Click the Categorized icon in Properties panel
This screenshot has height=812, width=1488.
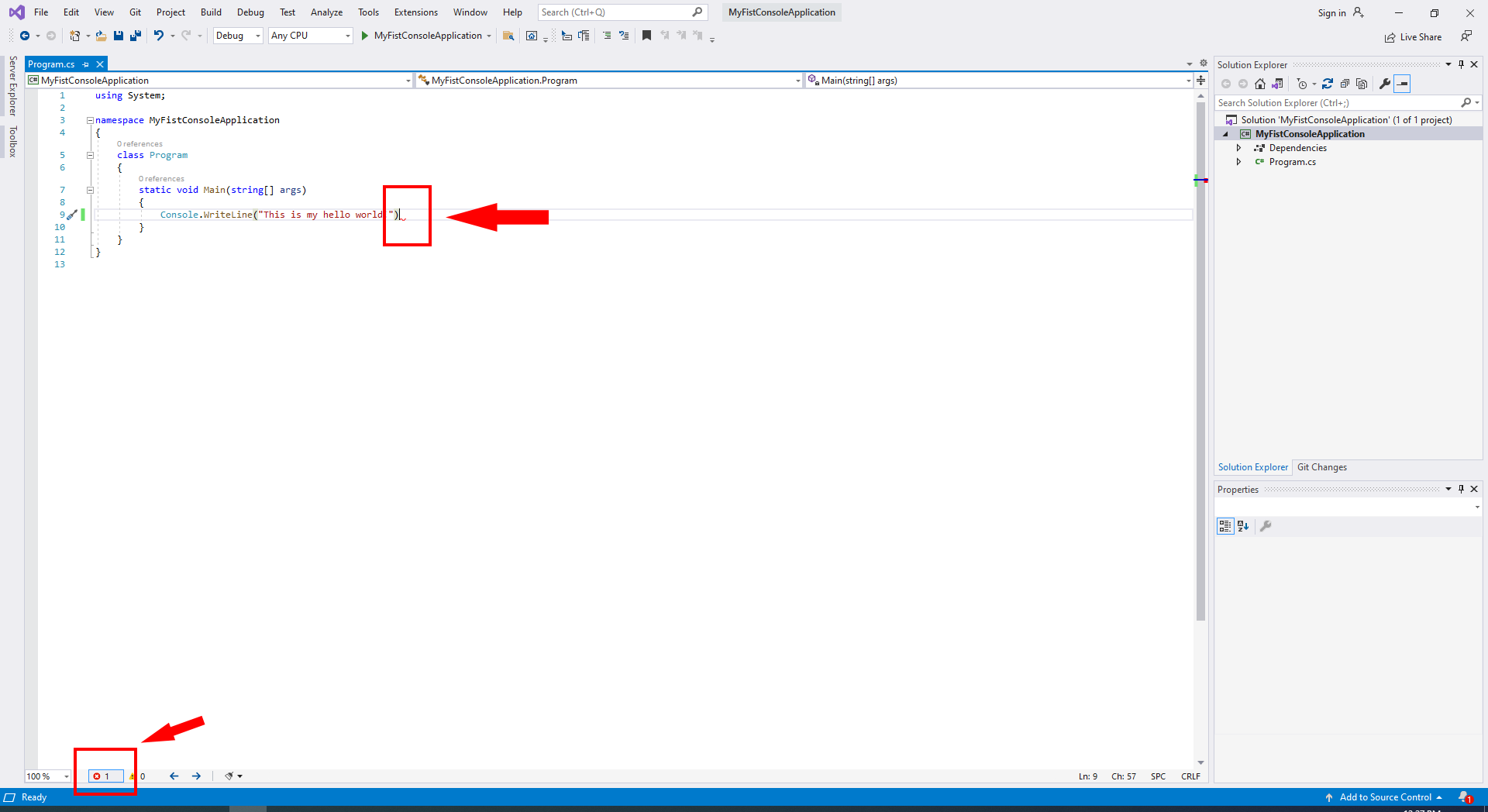coord(1225,526)
